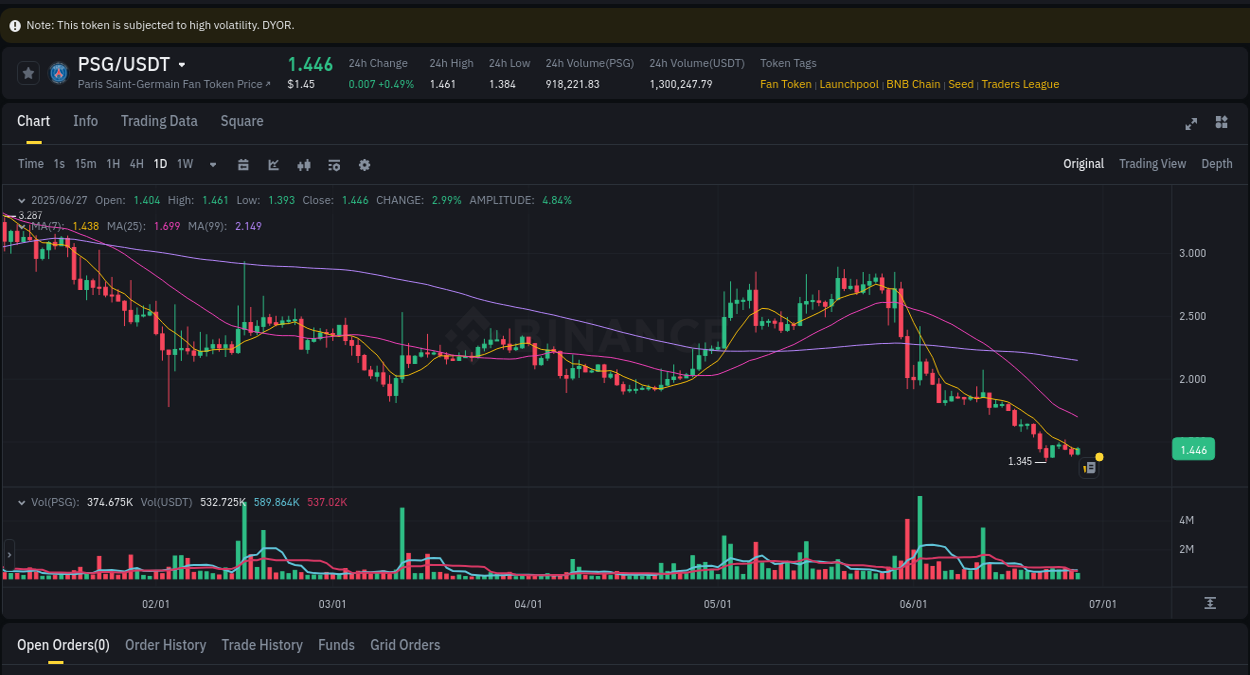Select the line chart style icon

point(273,164)
